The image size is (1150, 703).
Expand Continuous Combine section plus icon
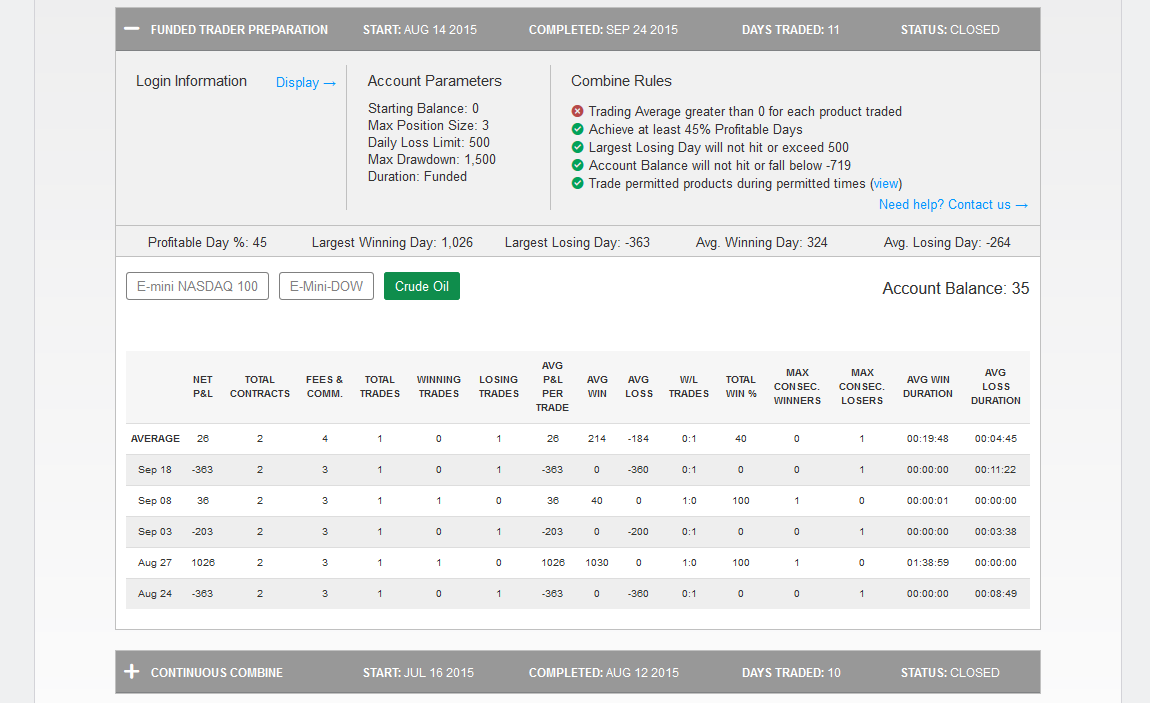pyautogui.click(x=131, y=671)
